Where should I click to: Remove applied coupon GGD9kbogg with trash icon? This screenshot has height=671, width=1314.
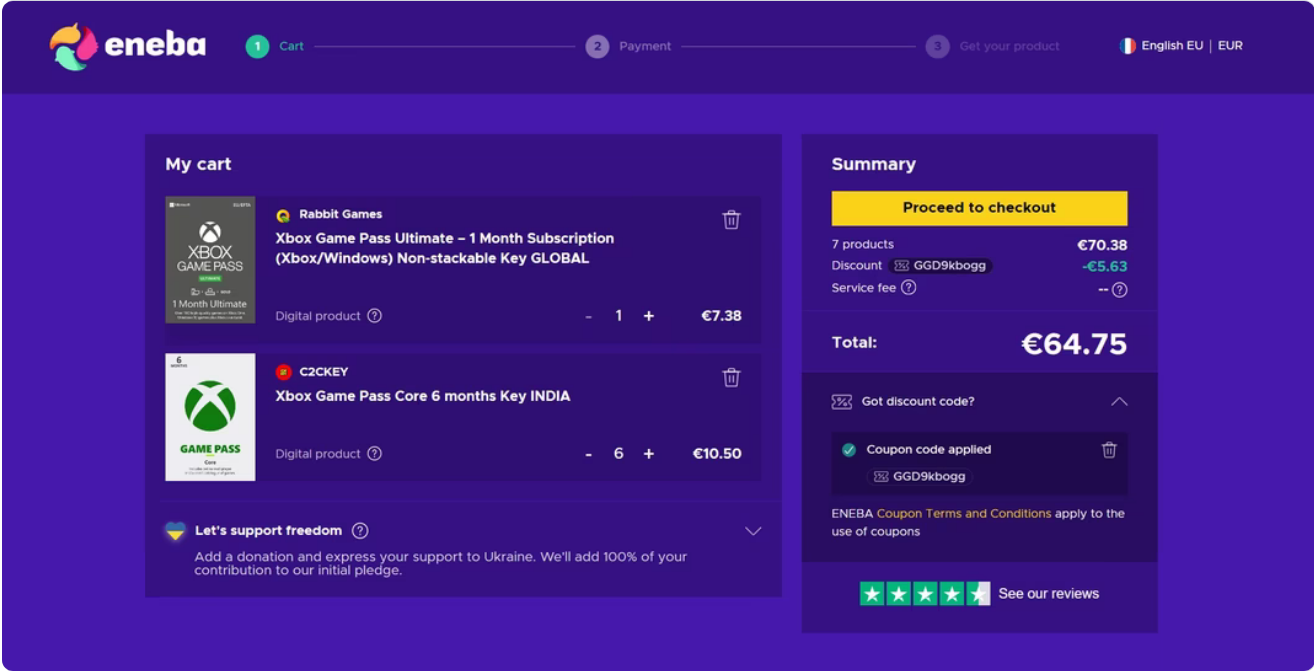[x=1109, y=450]
